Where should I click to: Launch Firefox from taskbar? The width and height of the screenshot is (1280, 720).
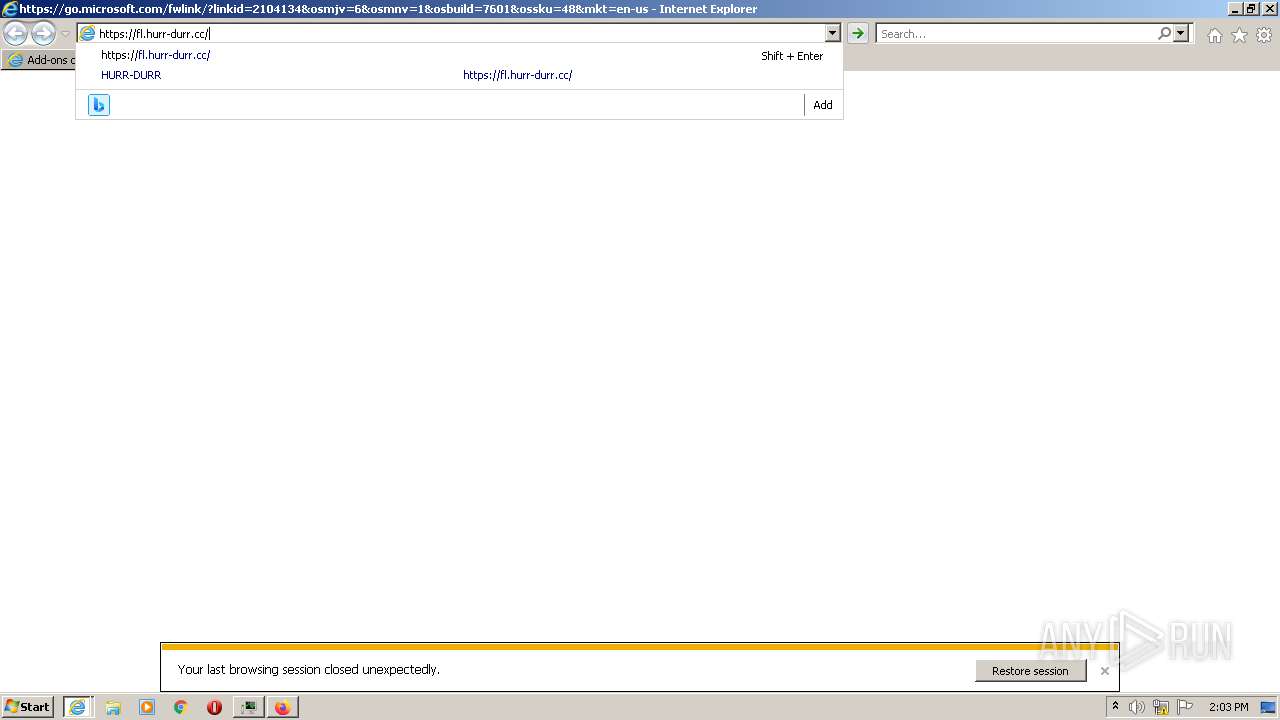tap(283, 707)
